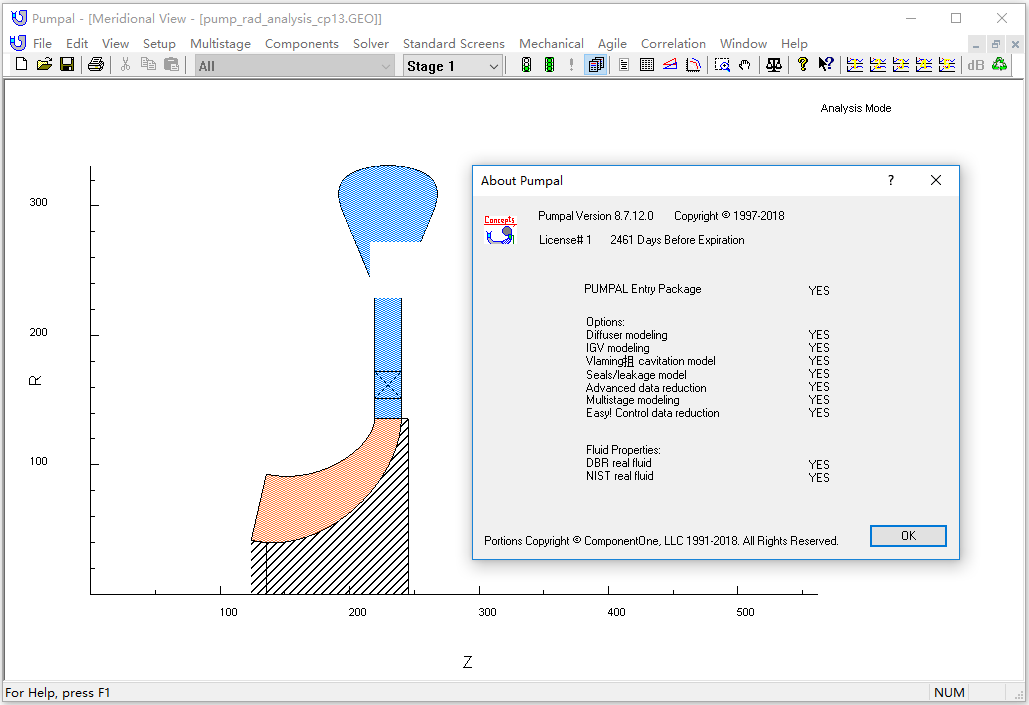Screen dimensions: 1029x705
Task: Open the text output page icon
Action: (624, 65)
